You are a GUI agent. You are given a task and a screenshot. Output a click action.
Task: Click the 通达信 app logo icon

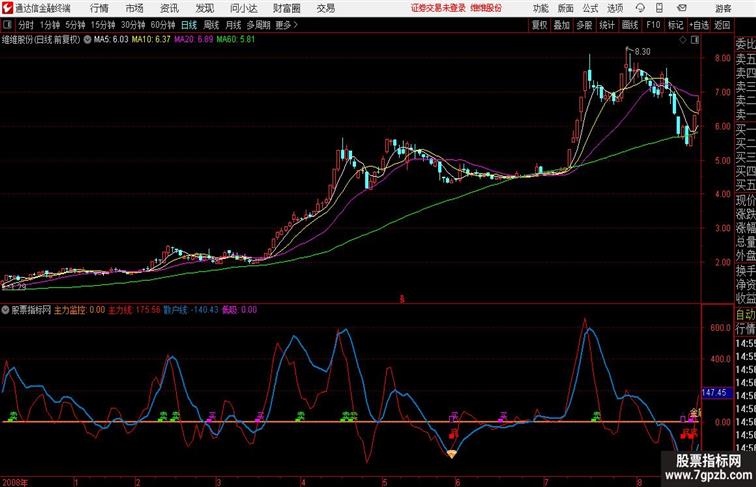click(x=7, y=8)
